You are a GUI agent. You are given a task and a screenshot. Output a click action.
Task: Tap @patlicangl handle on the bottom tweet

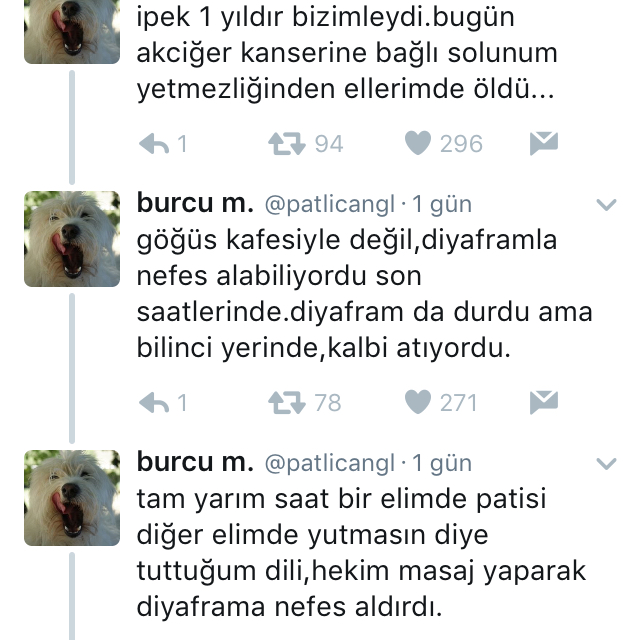tap(330, 464)
